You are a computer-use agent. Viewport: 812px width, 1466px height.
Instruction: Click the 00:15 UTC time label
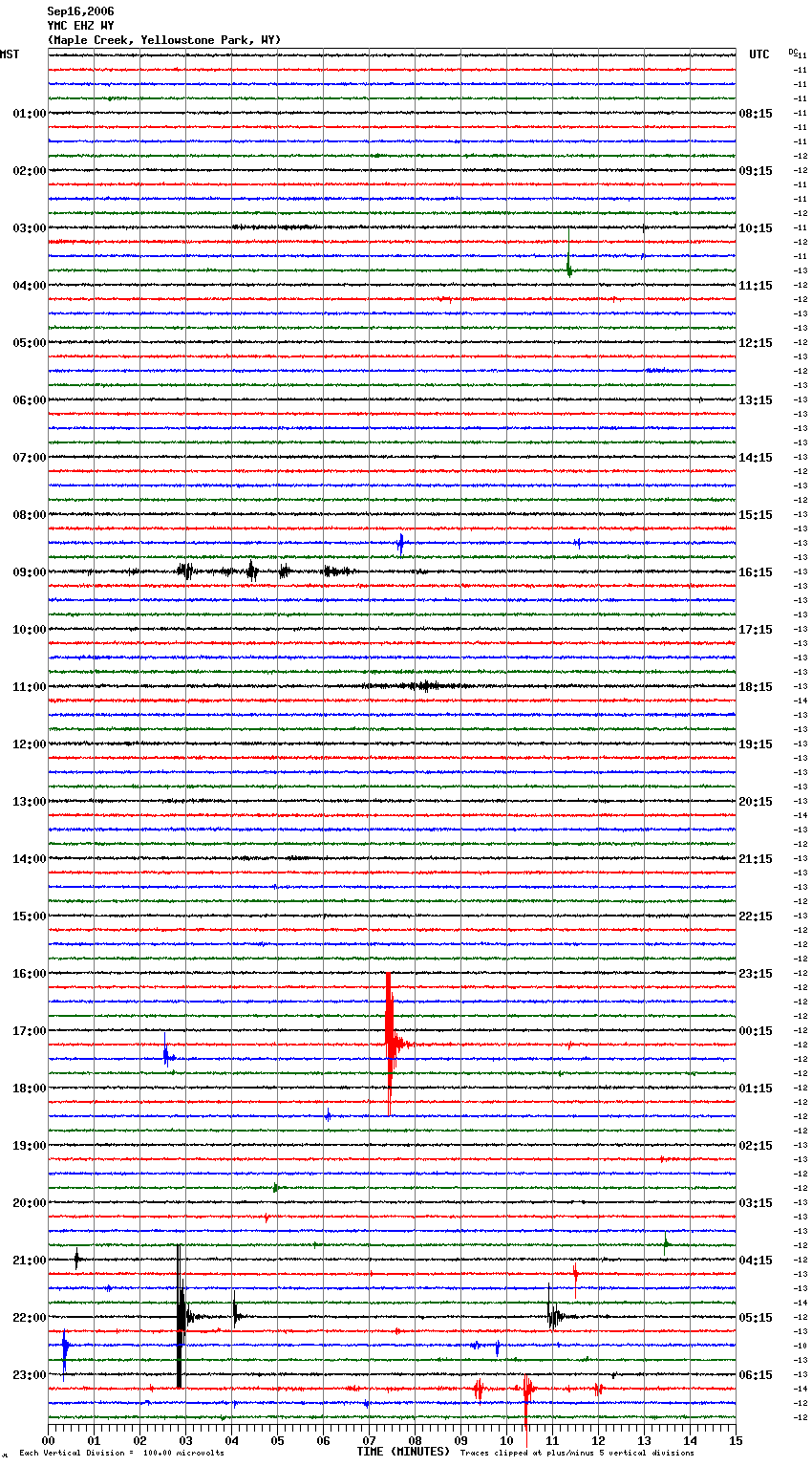click(x=756, y=1031)
